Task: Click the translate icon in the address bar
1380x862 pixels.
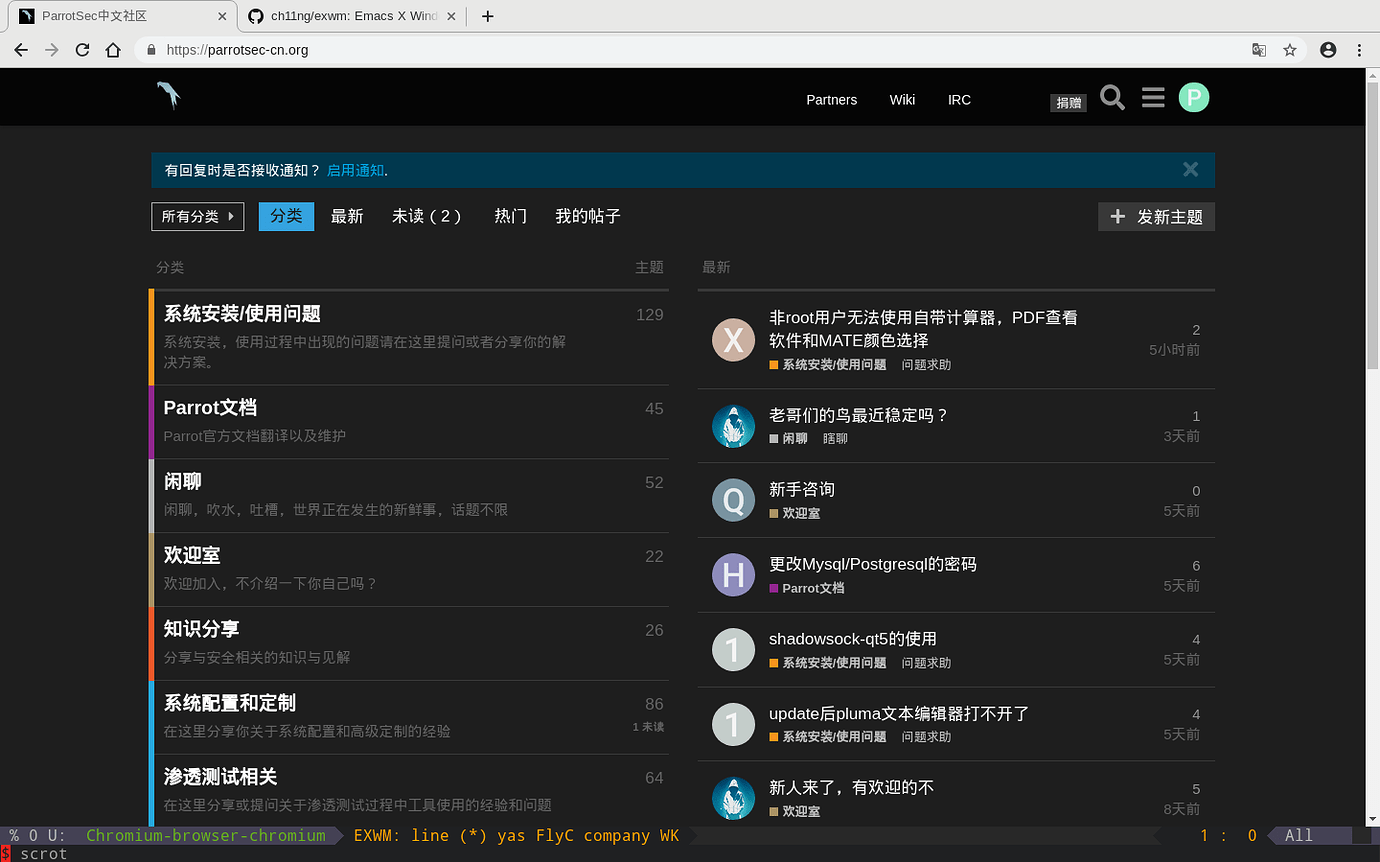Action: click(1258, 49)
